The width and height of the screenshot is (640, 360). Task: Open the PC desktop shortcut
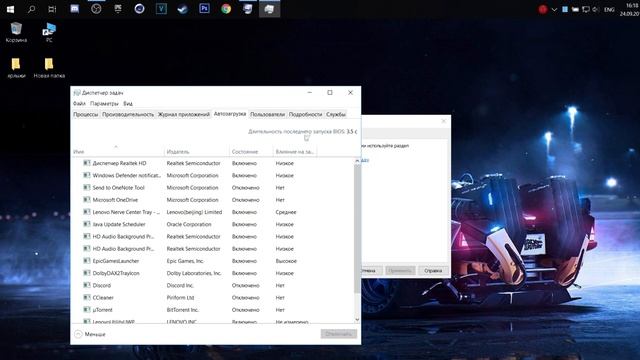[49, 33]
